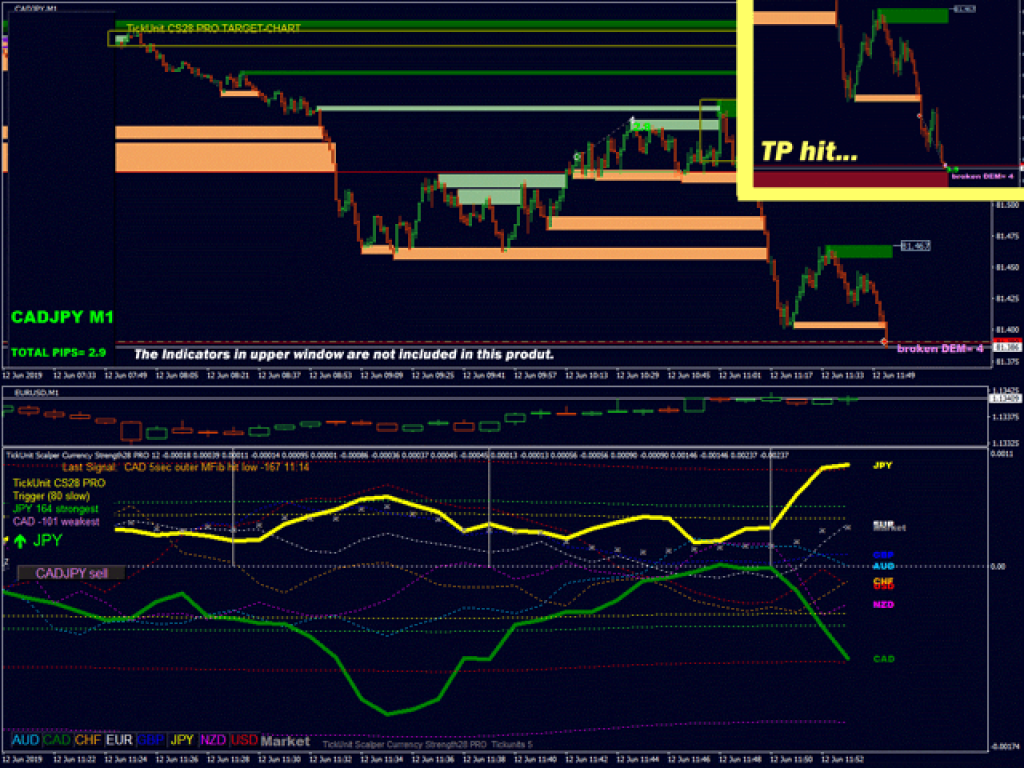
Task: Select the green CAD line label
Action: (883, 658)
